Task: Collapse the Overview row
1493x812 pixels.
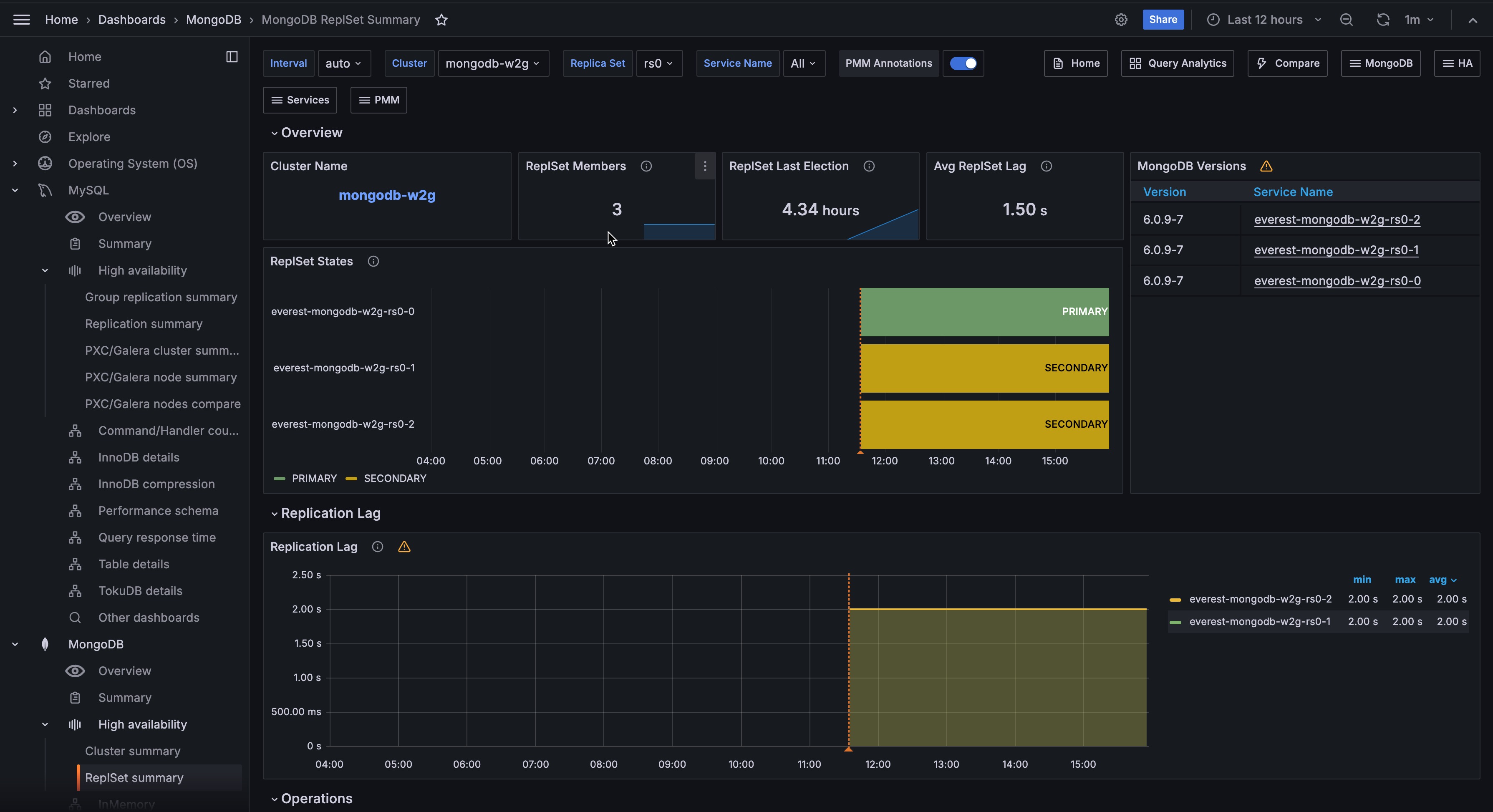Action: coord(307,133)
